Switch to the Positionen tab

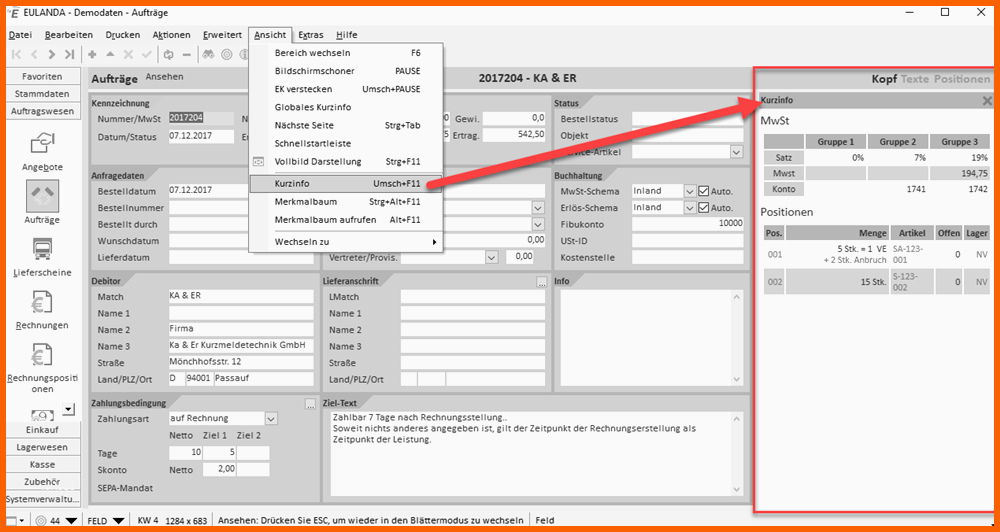962,79
